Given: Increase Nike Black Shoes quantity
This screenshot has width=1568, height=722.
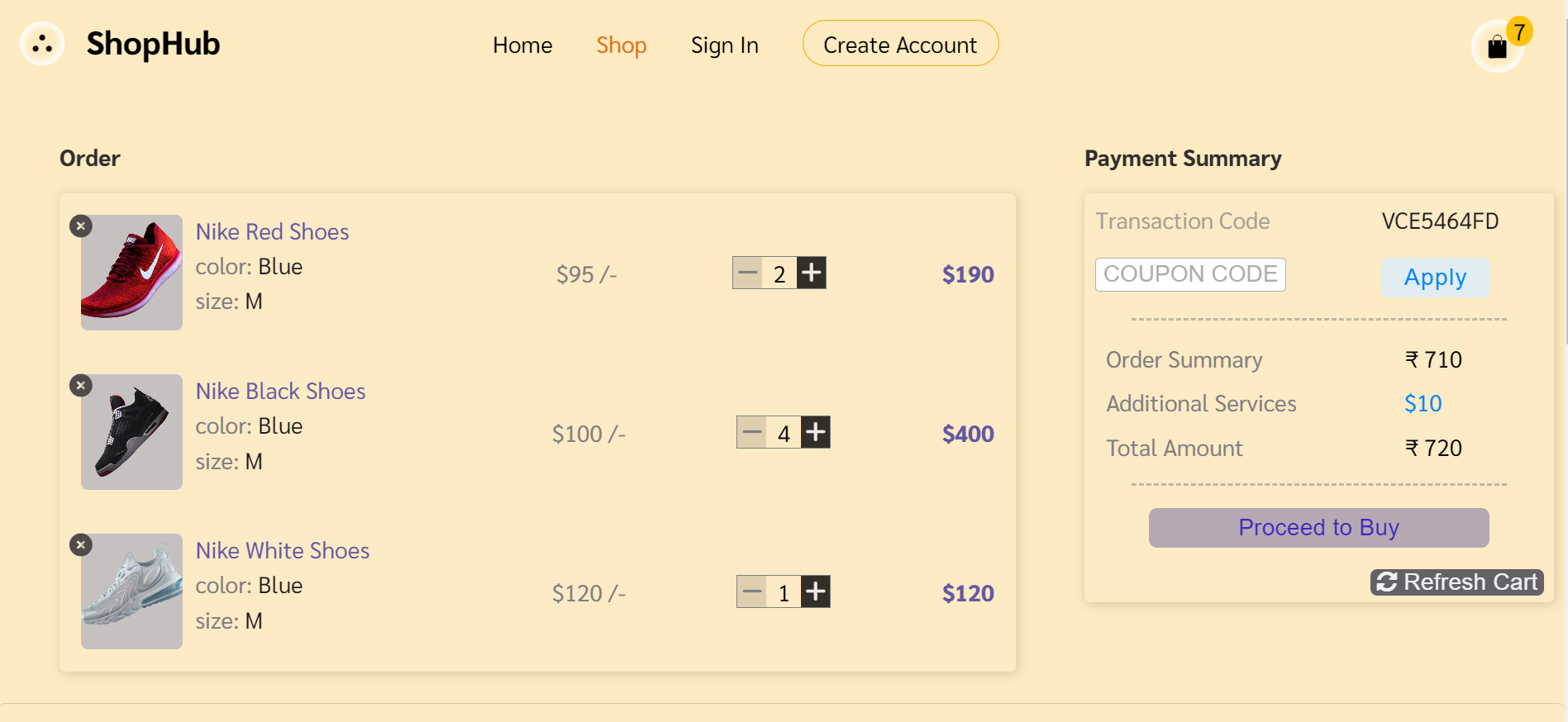Looking at the screenshot, I should click(x=816, y=432).
